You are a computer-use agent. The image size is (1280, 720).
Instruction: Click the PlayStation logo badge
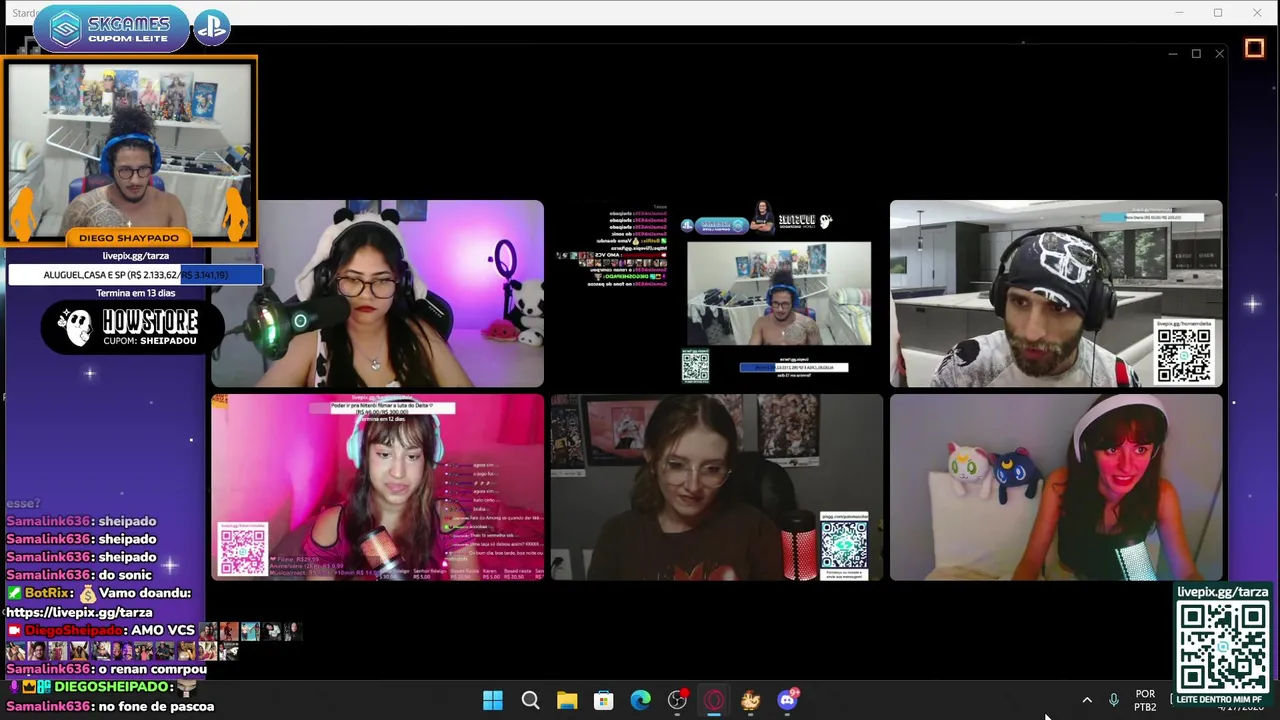(211, 28)
